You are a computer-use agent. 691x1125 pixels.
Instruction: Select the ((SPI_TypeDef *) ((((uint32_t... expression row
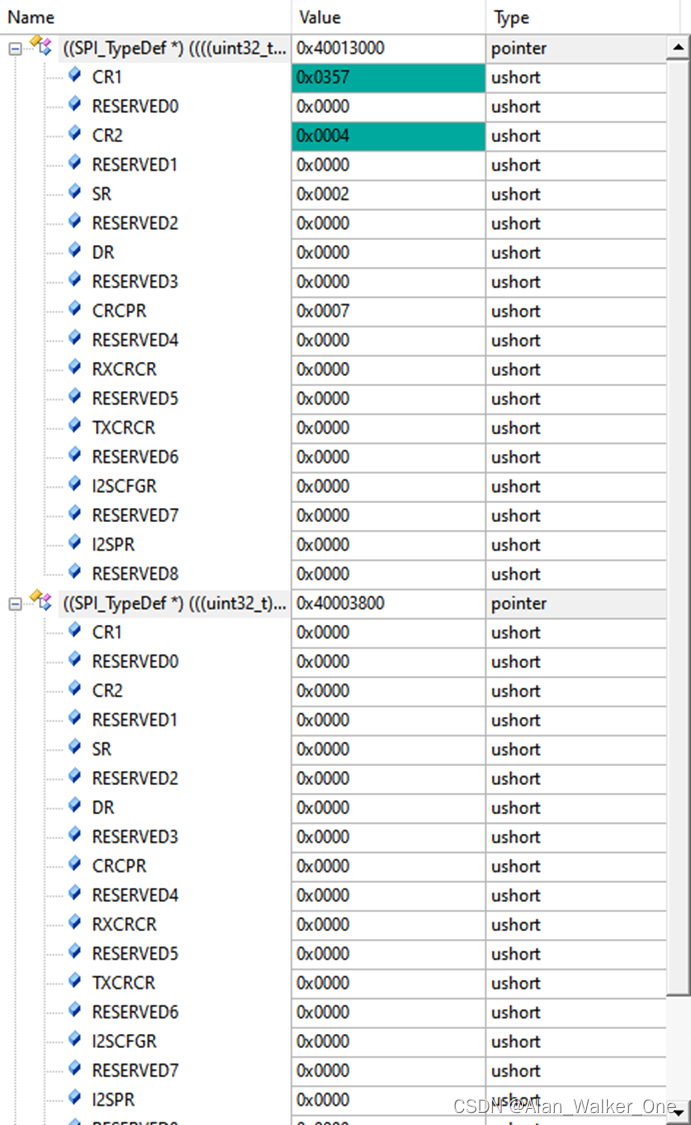point(174,48)
